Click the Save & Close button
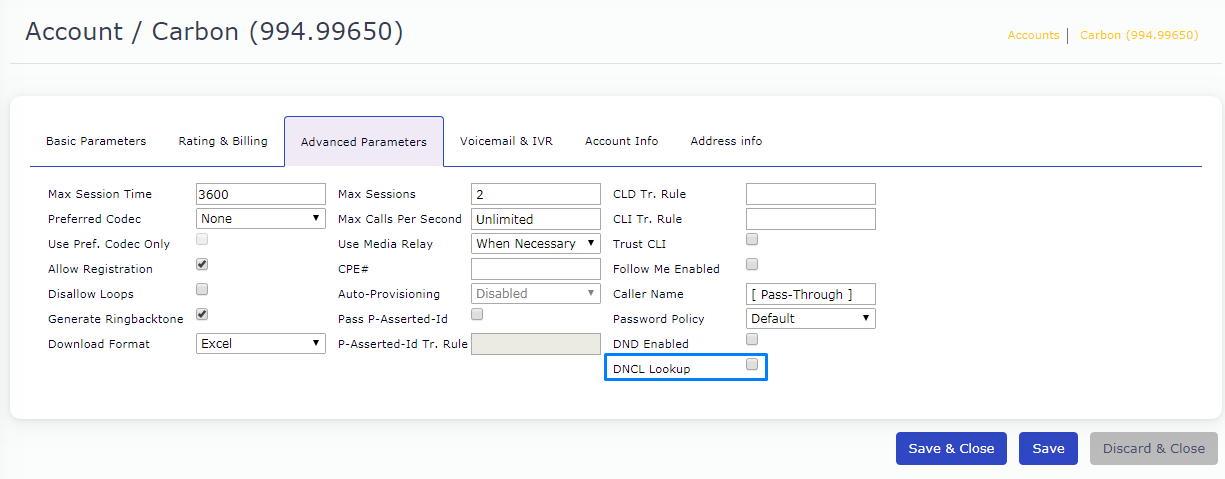The height and width of the screenshot is (479, 1225). pyautogui.click(x=951, y=449)
